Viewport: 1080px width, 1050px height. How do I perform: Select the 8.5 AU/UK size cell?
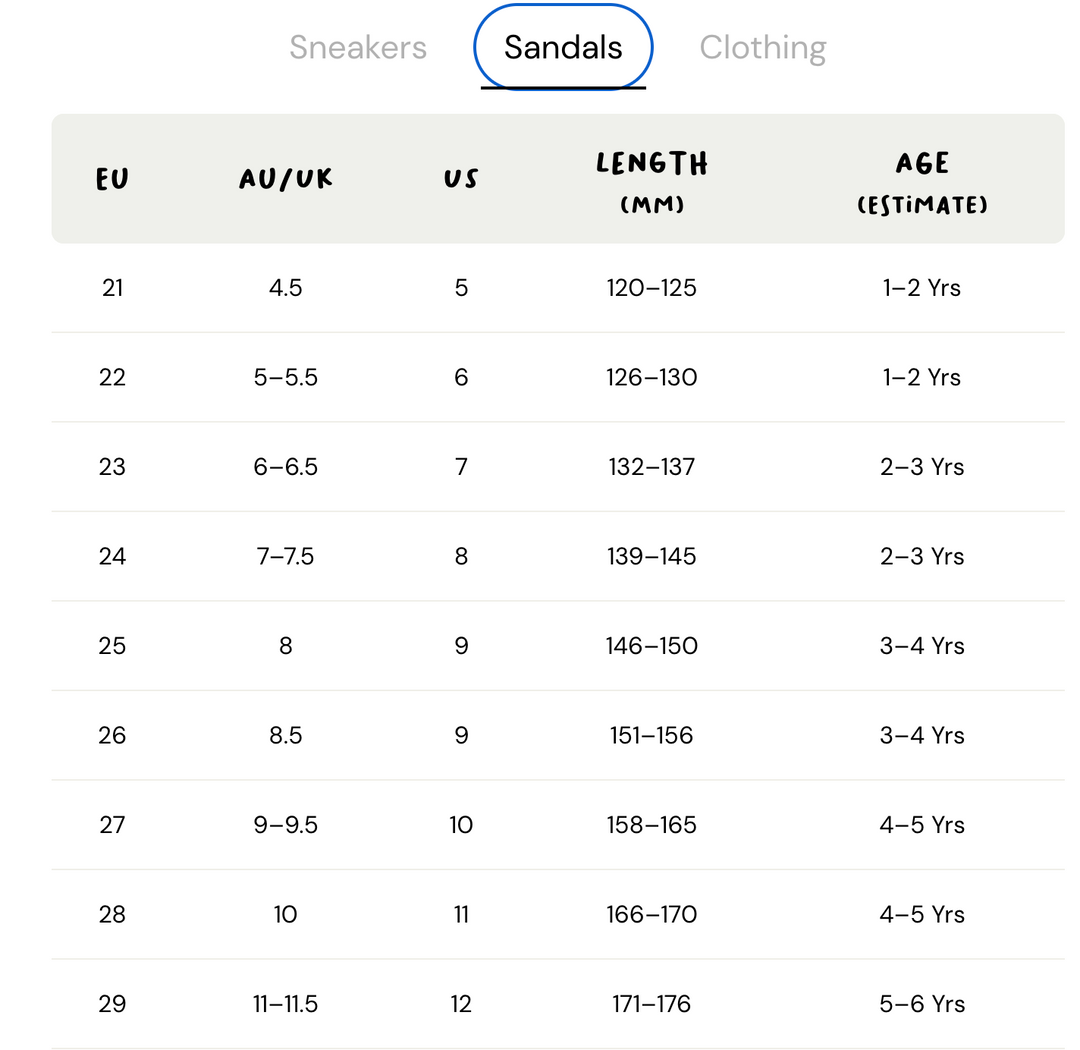(x=285, y=736)
